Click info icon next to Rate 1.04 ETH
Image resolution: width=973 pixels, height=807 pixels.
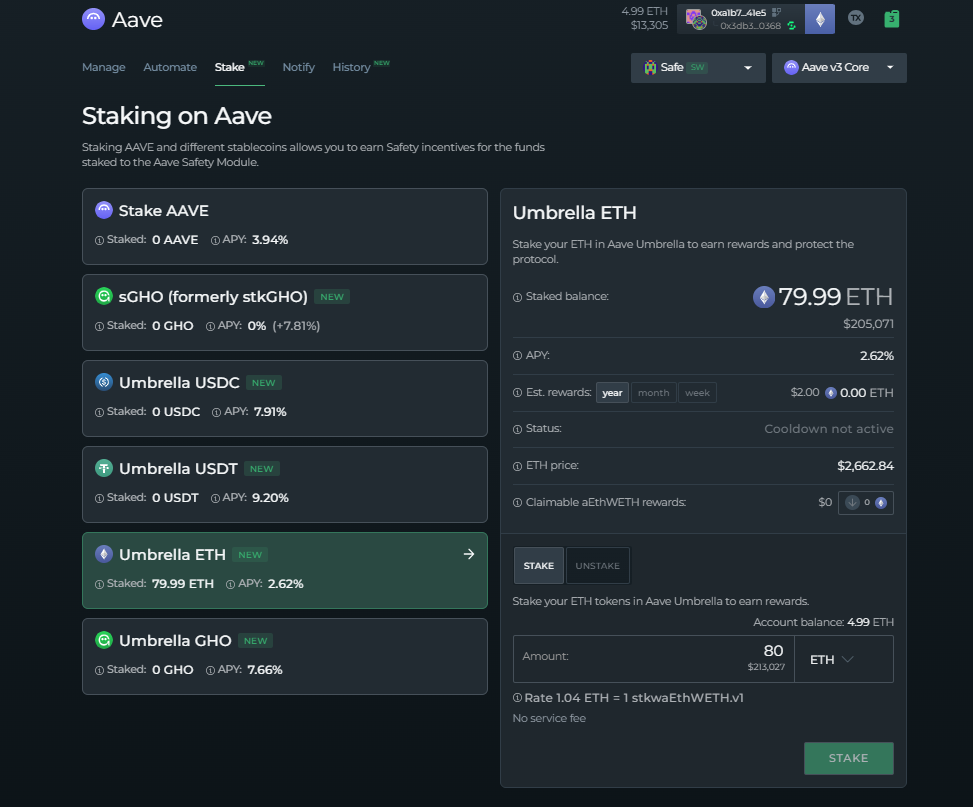pos(517,698)
